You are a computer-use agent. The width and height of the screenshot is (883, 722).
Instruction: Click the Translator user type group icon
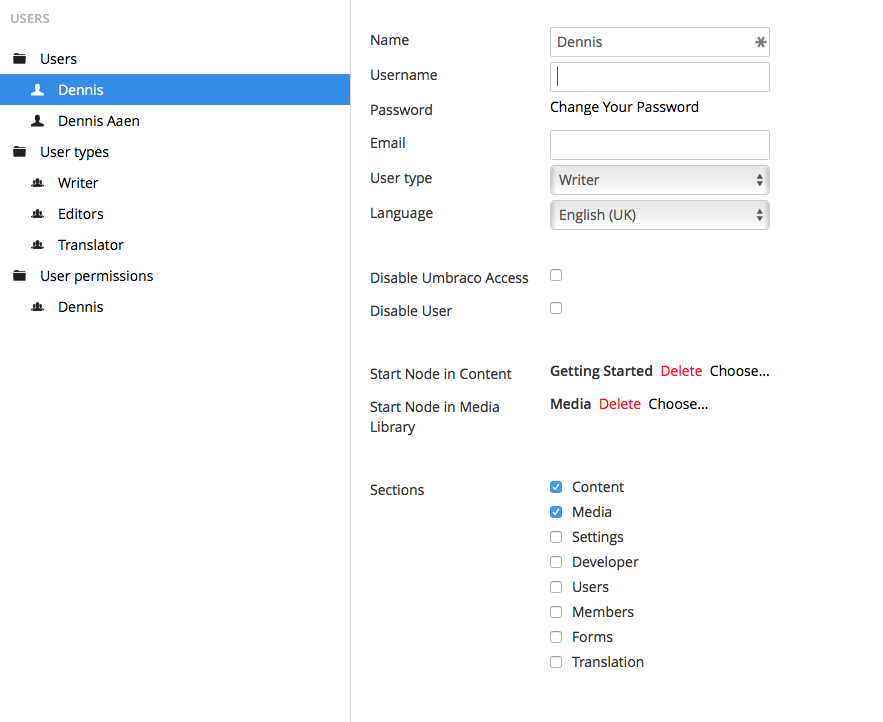(x=38, y=245)
